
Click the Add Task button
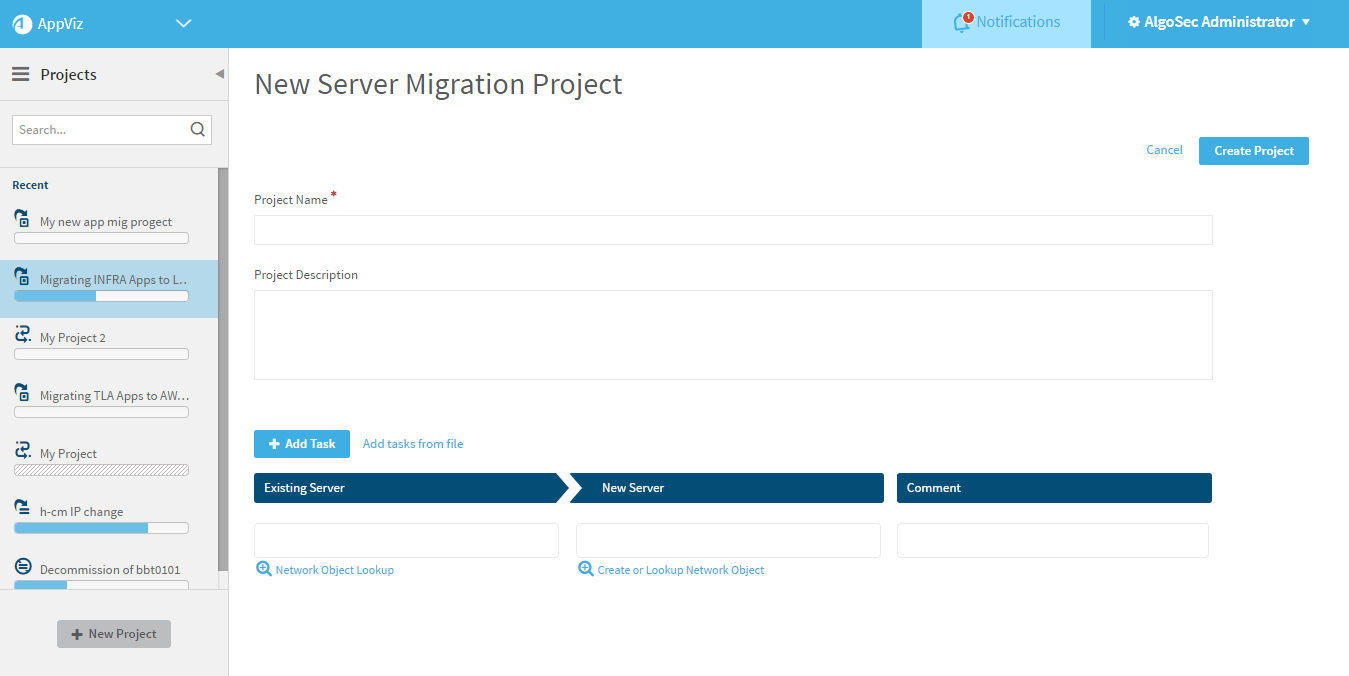coord(302,444)
